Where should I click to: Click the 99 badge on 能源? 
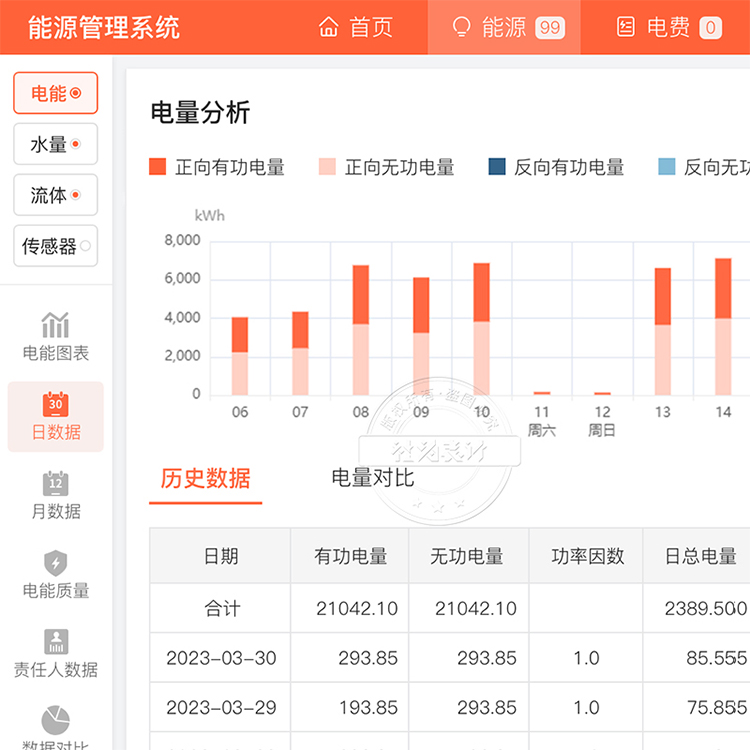click(550, 28)
